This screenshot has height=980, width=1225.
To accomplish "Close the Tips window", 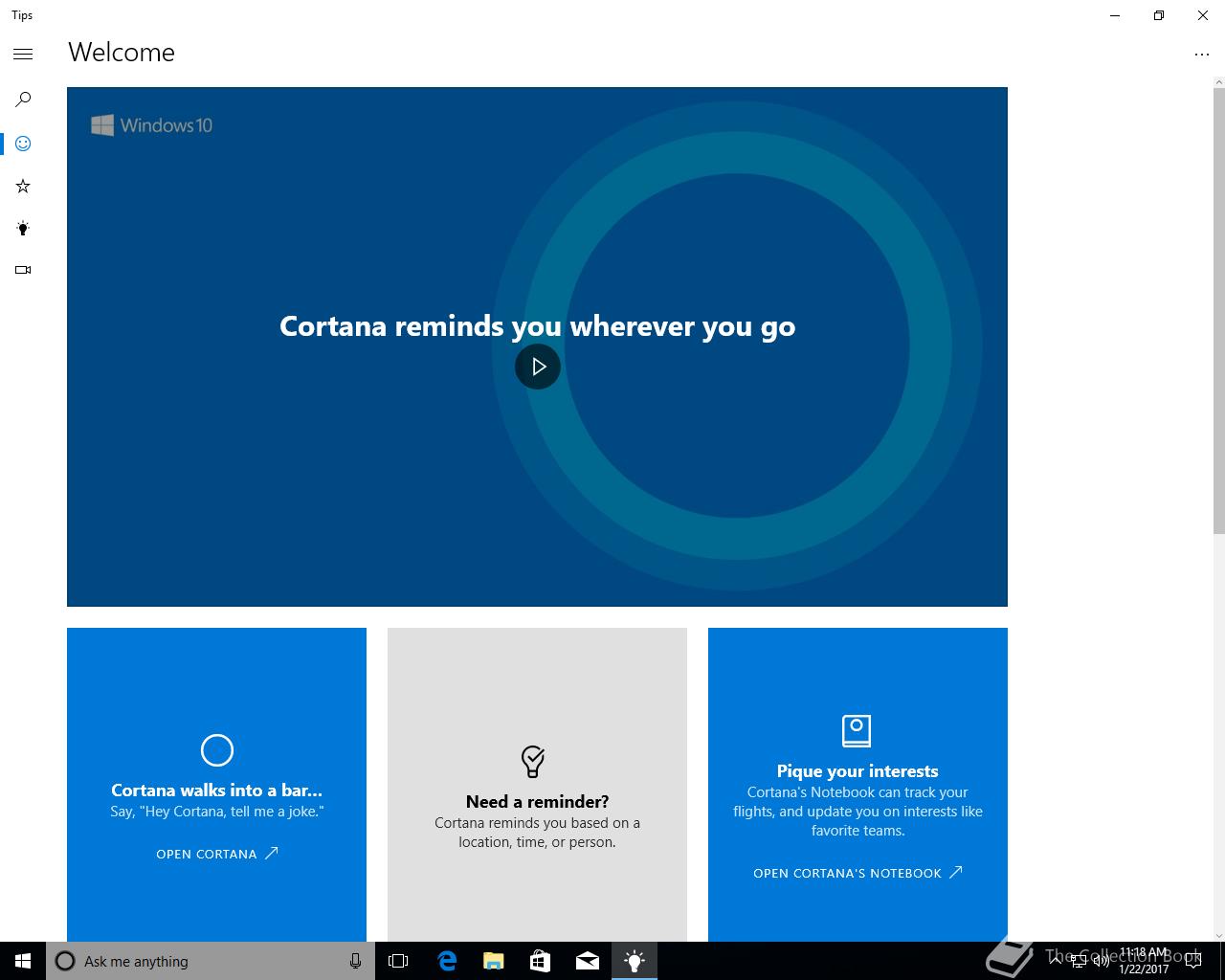I will (x=1203, y=15).
